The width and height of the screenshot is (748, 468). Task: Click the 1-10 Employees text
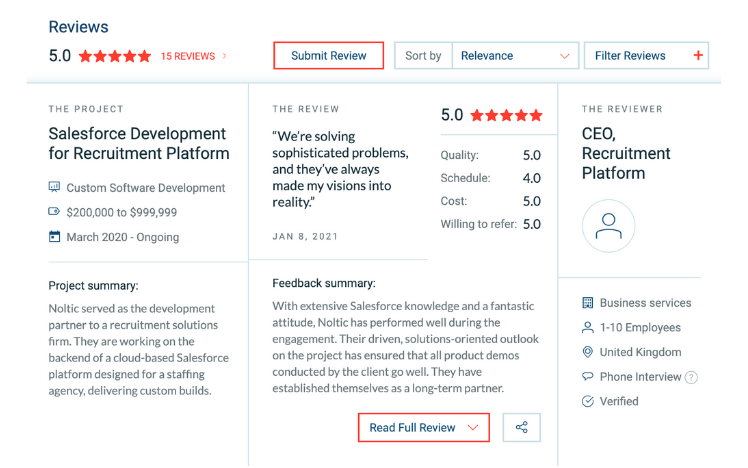[640, 328]
